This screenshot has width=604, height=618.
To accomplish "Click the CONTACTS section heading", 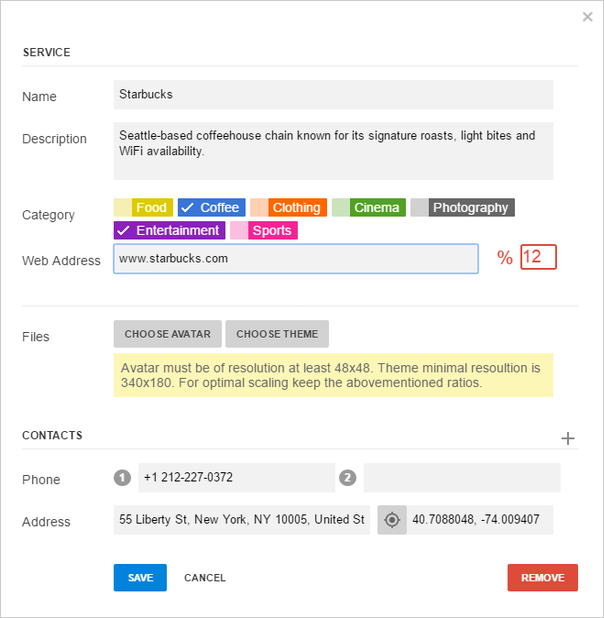I will pyautogui.click(x=52, y=436).
